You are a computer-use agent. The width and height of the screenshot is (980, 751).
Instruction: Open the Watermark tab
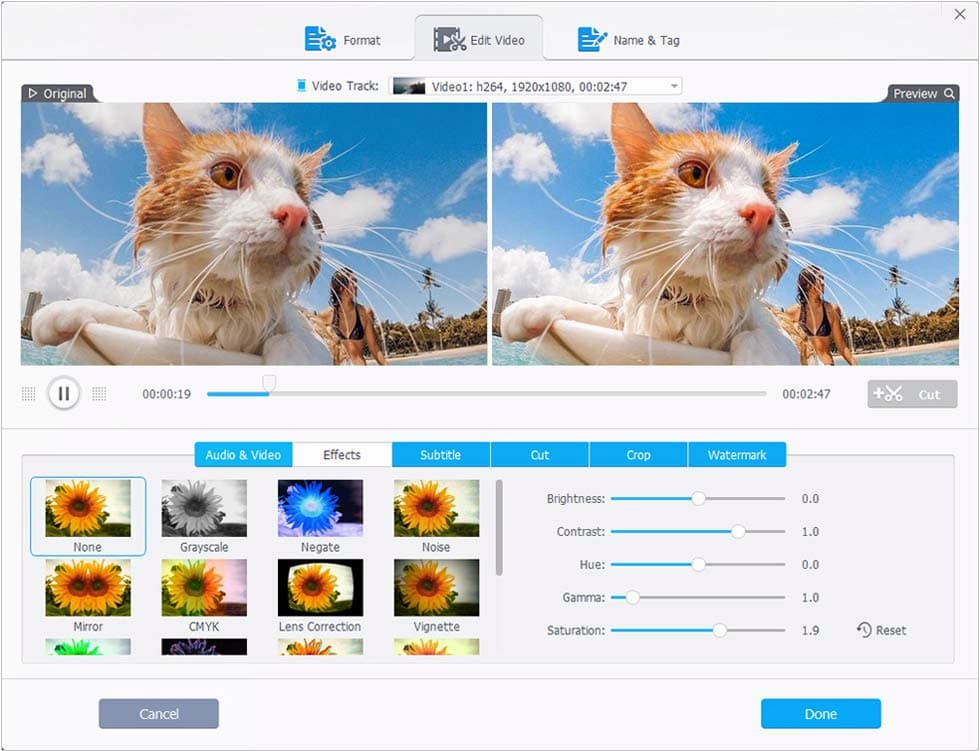click(737, 454)
